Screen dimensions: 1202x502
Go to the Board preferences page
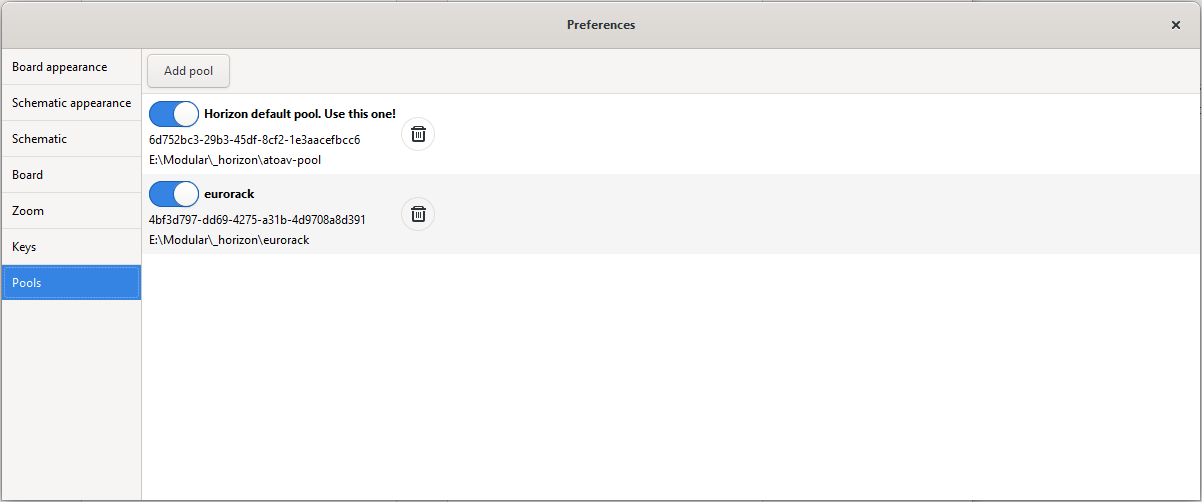[x=71, y=175]
